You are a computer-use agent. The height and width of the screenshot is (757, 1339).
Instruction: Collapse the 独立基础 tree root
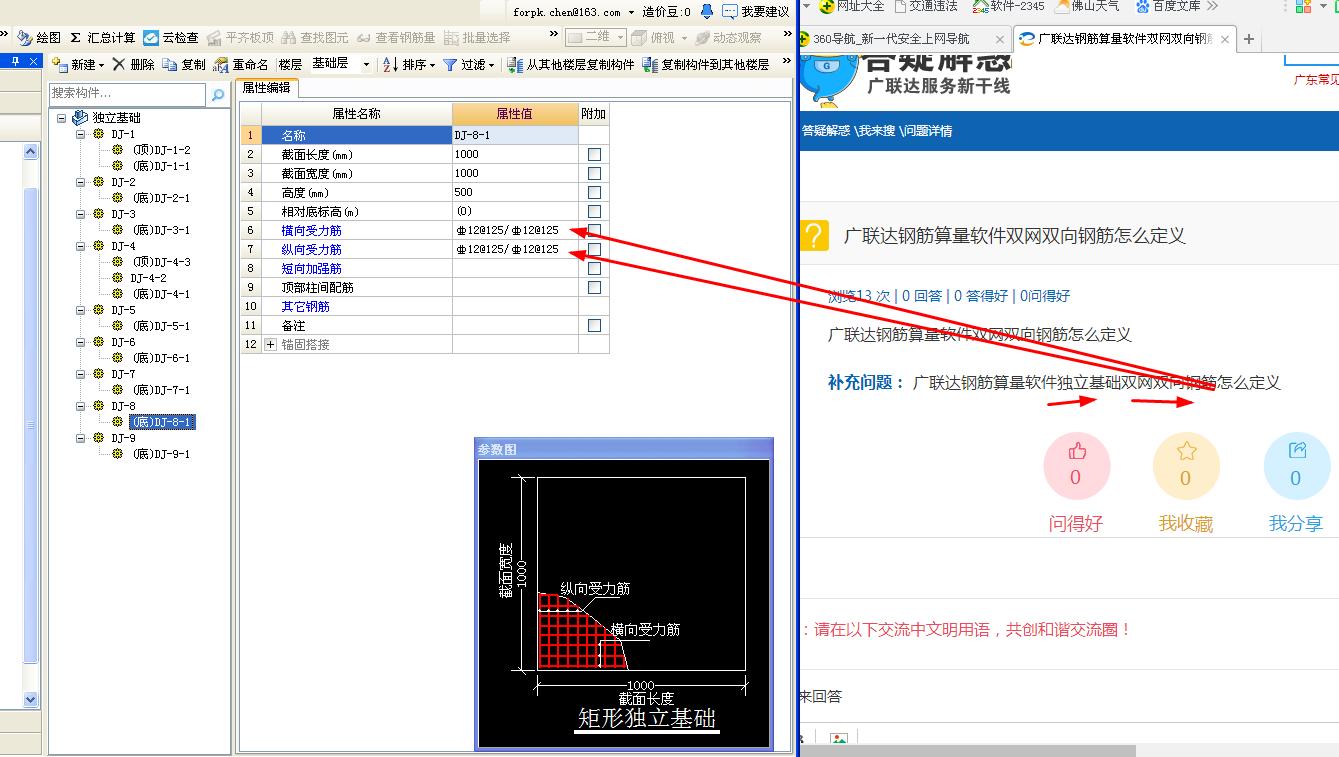pyautogui.click(x=61, y=118)
